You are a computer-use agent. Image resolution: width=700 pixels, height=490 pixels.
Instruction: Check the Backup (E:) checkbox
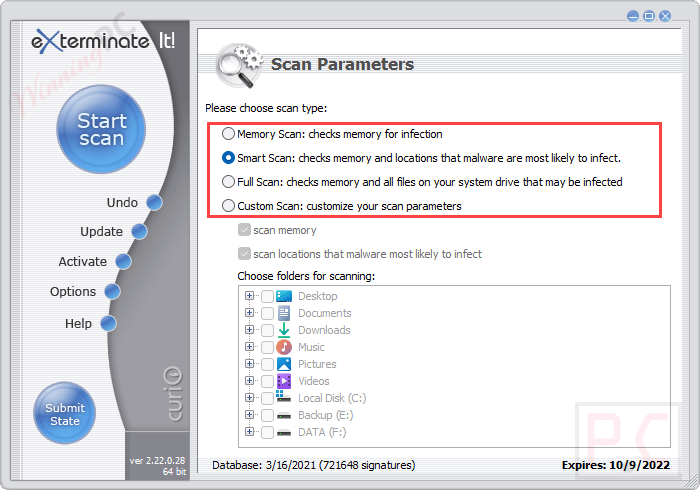tap(267, 415)
